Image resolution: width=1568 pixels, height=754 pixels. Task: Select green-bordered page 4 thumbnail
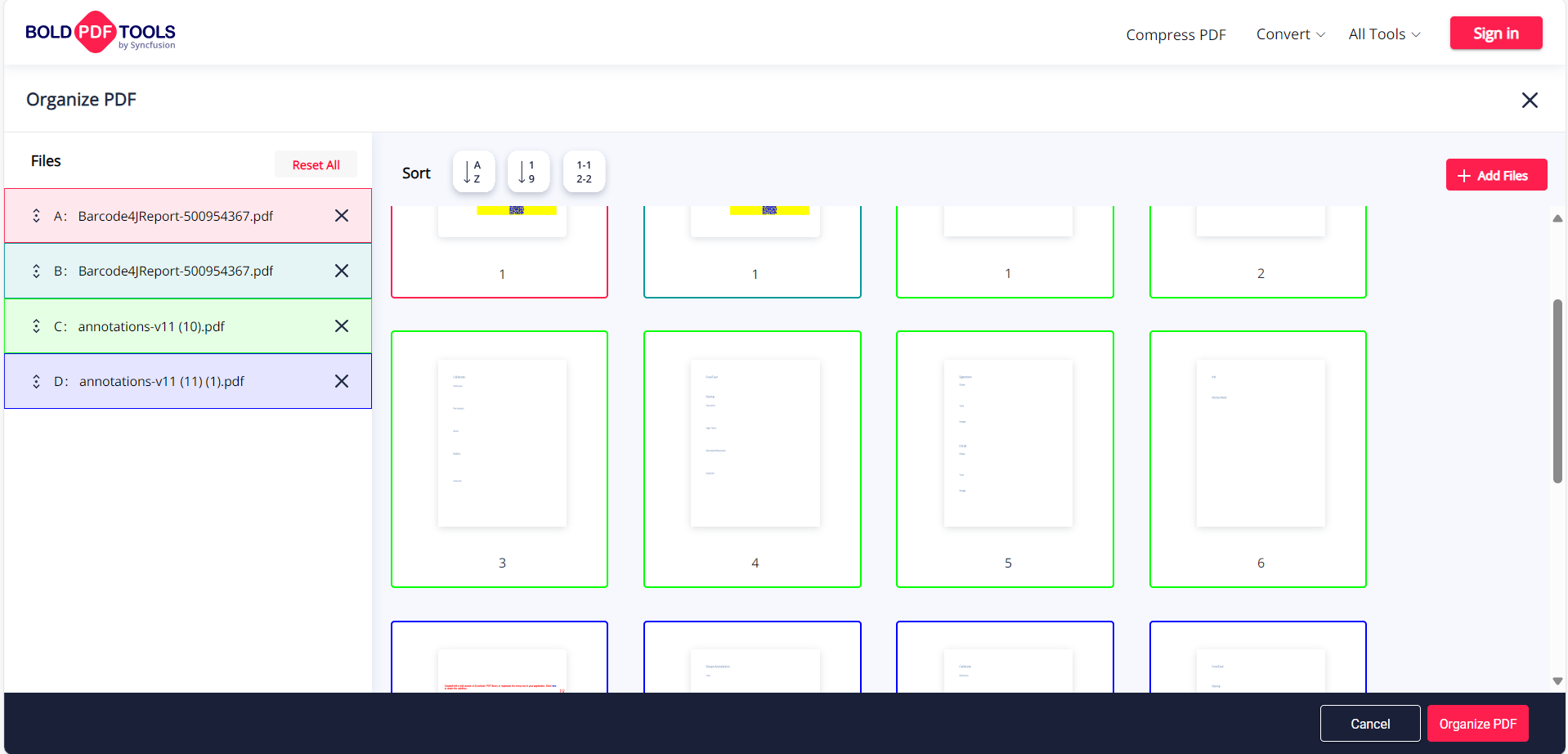tap(752, 459)
